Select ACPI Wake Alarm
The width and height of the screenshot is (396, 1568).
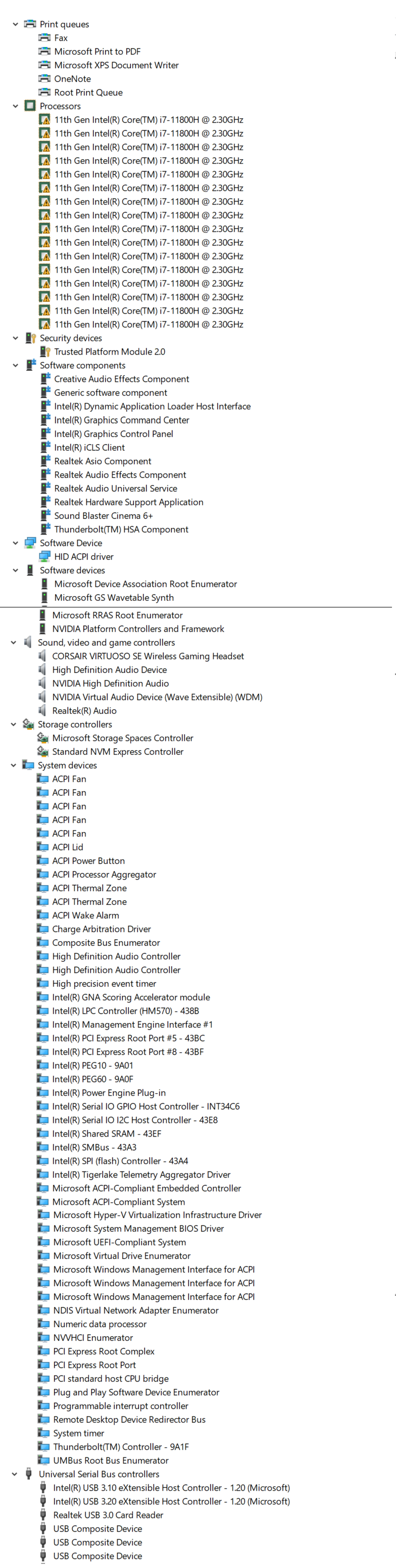click(x=85, y=915)
